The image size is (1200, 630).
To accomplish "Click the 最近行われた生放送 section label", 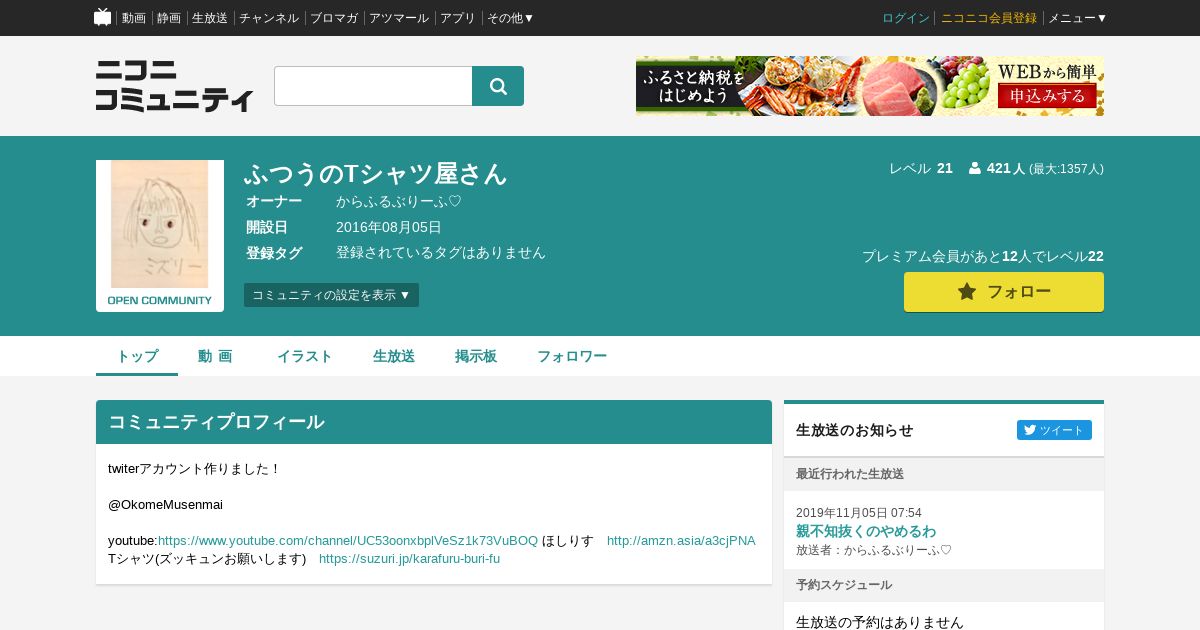I will pos(850,474).
